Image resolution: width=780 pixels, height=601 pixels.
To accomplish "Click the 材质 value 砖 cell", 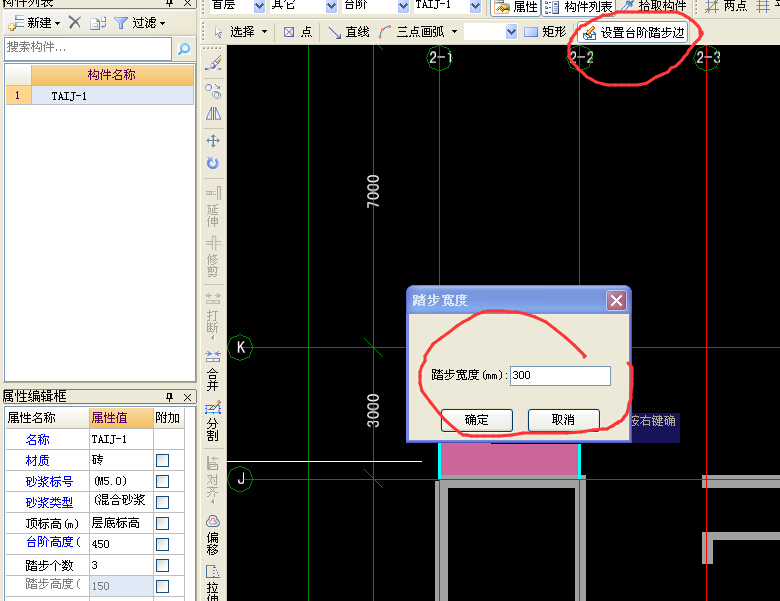I will click(x=121, y=460).
